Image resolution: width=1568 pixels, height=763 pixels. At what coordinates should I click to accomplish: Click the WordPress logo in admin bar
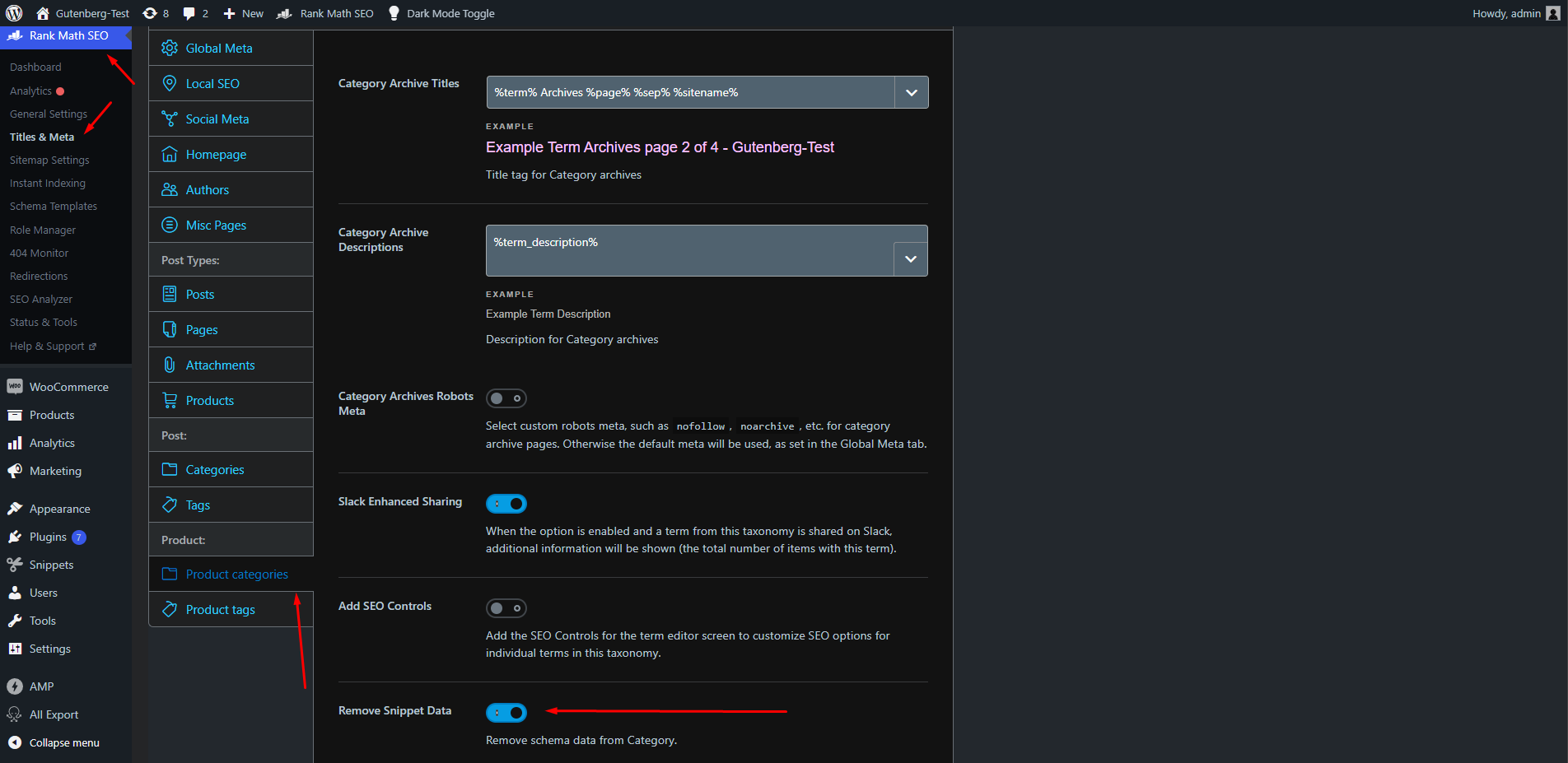point(14,13)
